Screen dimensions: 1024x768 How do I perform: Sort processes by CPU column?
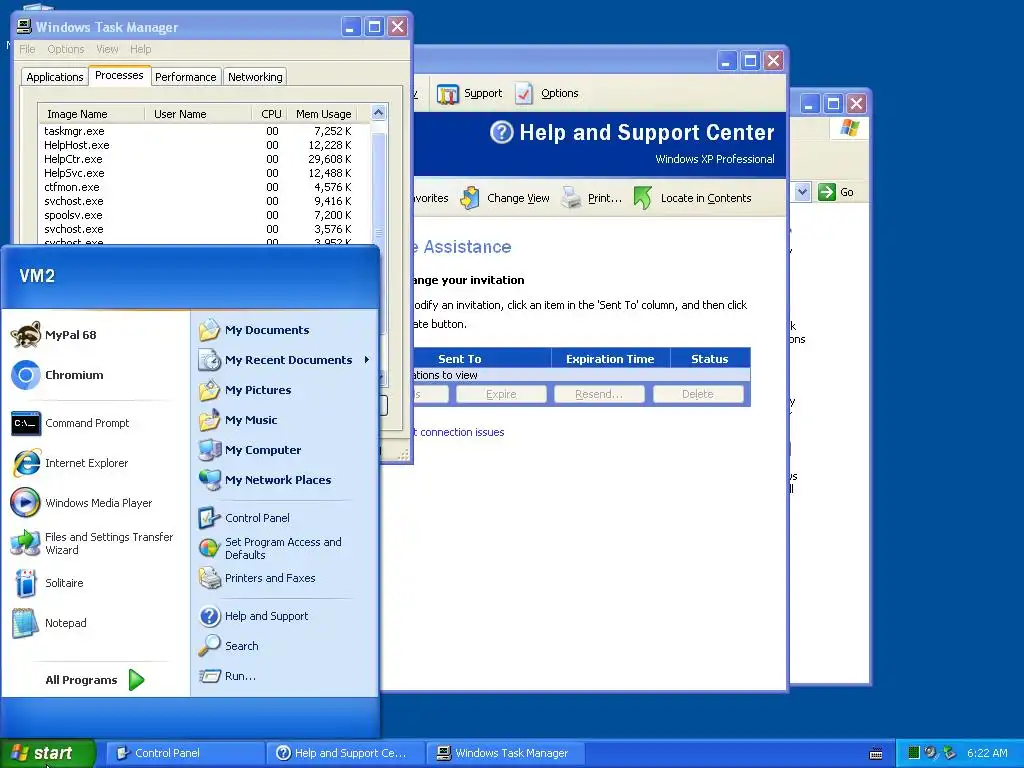(269, 114)
